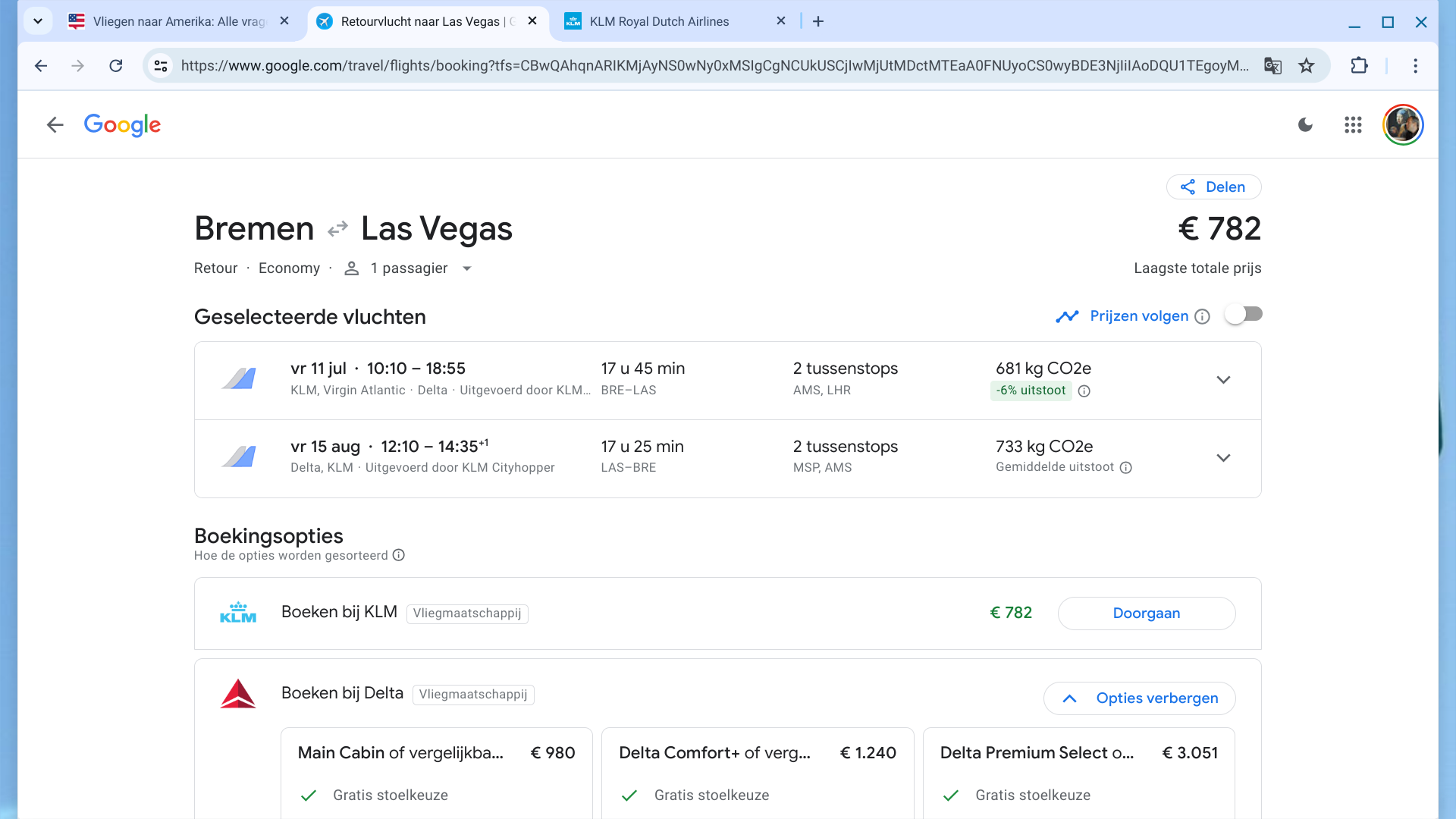Click the info icon next to -6% uitstoot
This screenshot has width=1456, height=819.
pyautogui.click(x=1084, y=391)
